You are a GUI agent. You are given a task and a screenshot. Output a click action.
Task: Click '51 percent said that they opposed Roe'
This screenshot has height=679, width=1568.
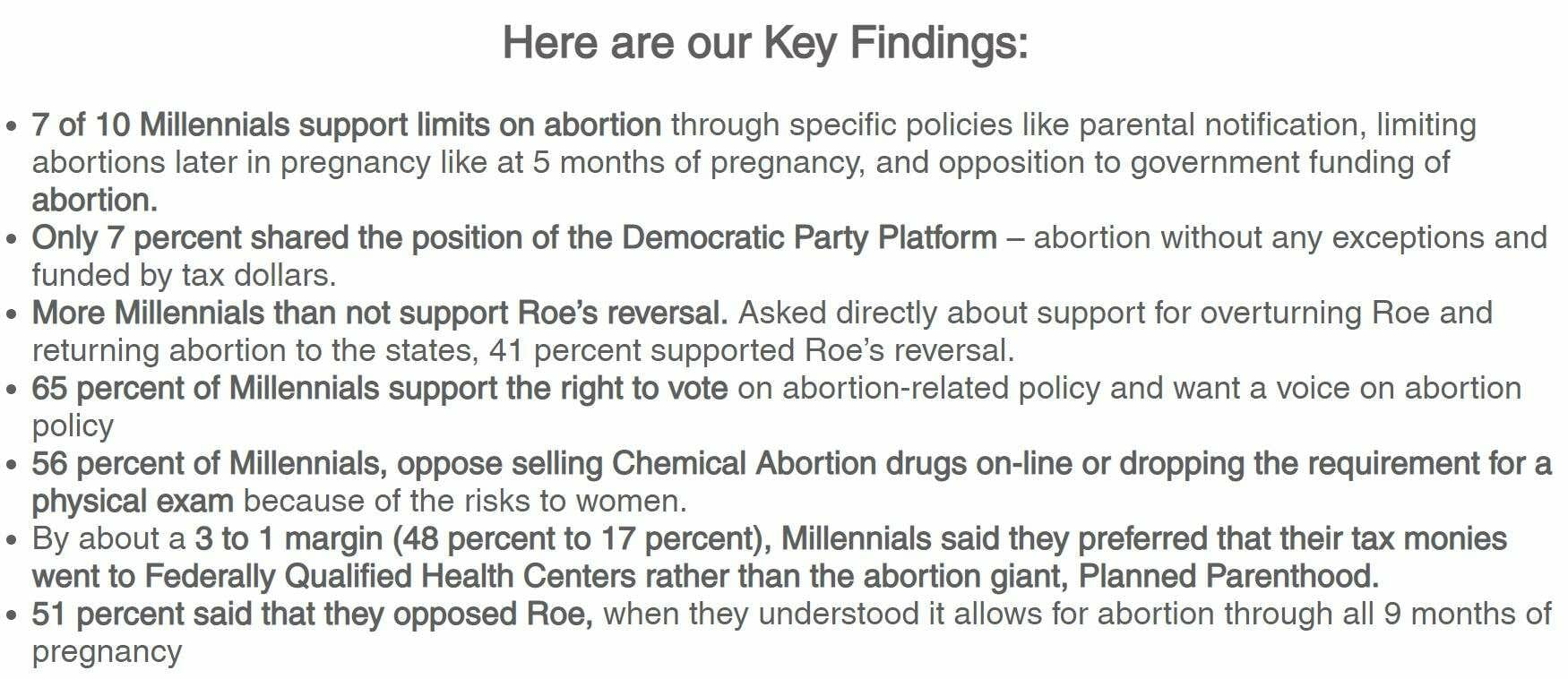click(x=313, y=614)
